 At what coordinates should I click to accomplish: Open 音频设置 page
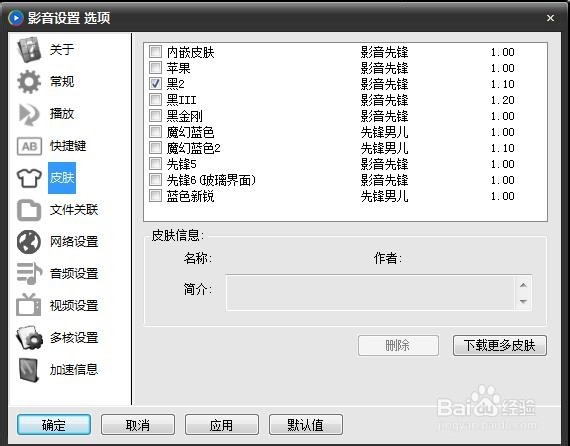pos(74,273)
